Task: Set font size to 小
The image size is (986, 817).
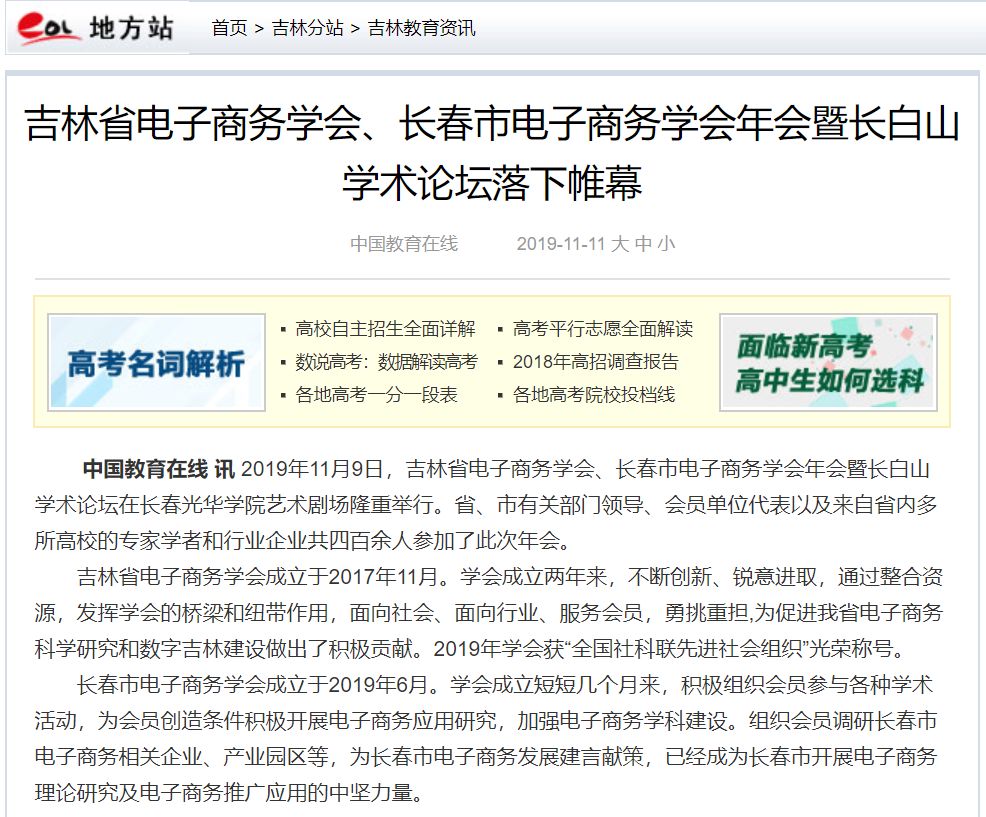Action: pos(666,244)
